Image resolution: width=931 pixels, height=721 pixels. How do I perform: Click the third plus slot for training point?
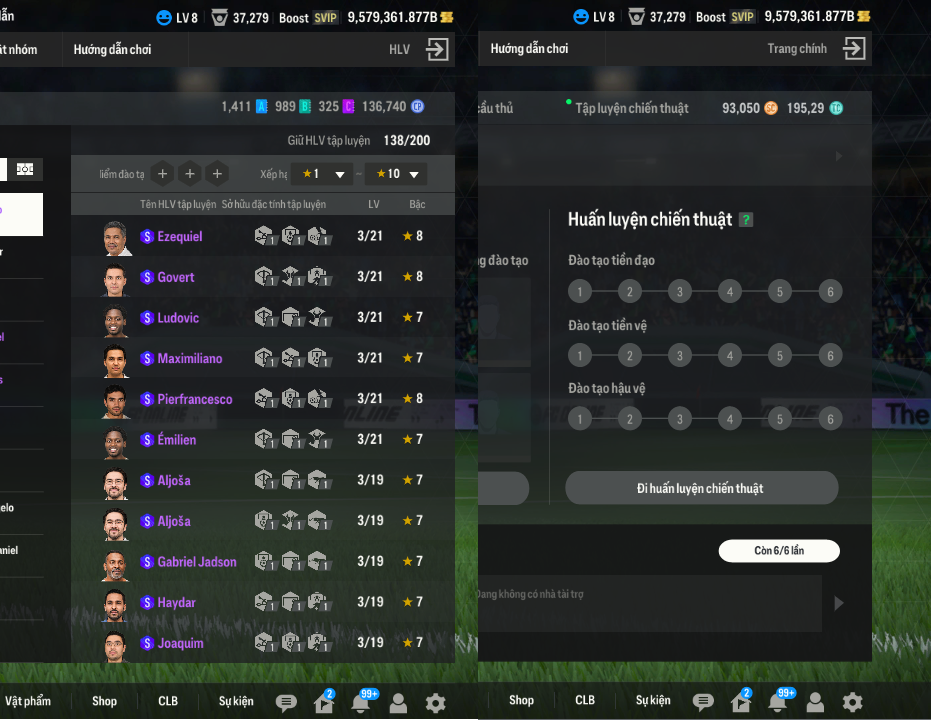click(217, 174)
